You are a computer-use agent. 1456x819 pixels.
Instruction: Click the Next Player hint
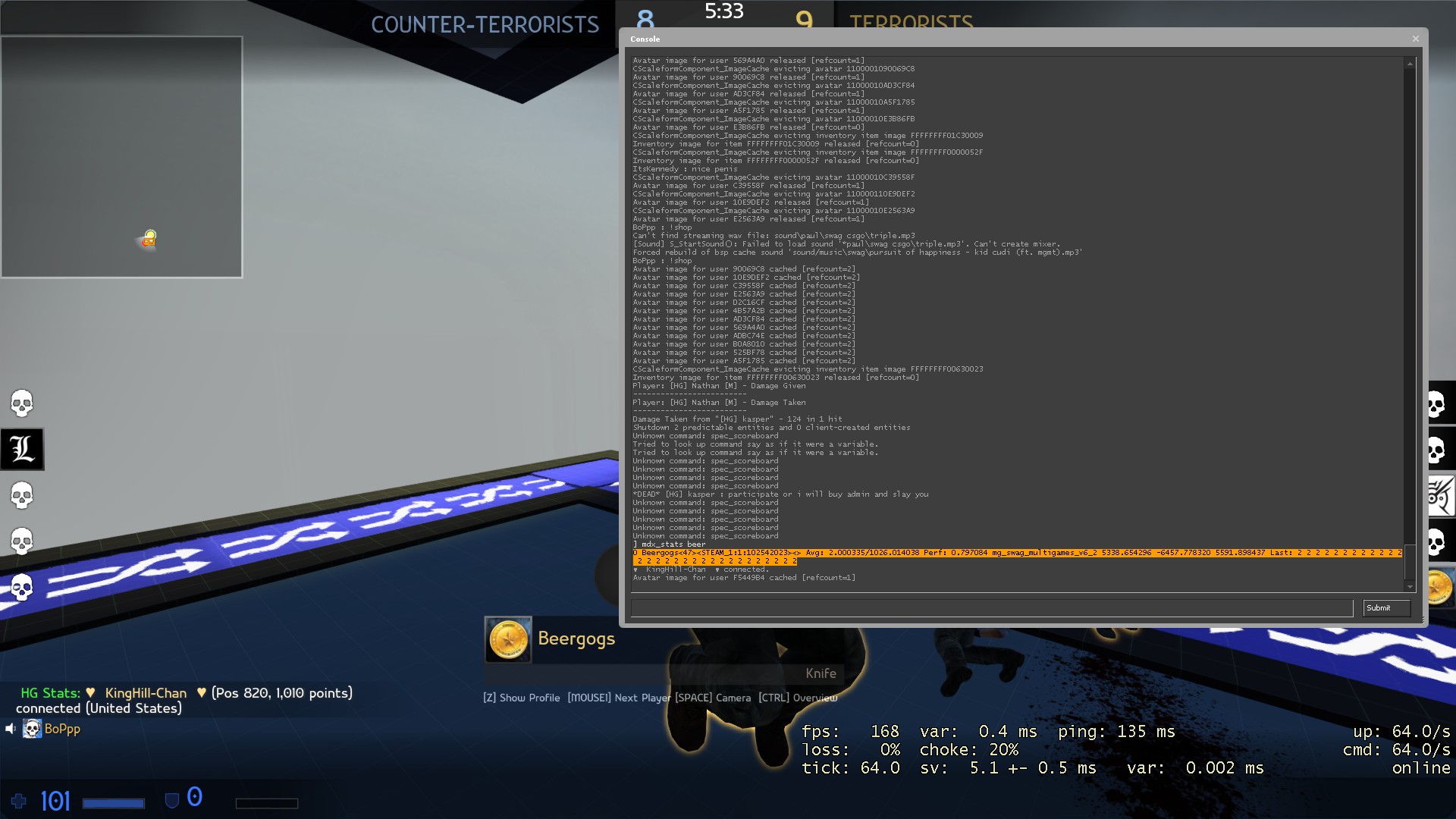[x=619, y=698]
